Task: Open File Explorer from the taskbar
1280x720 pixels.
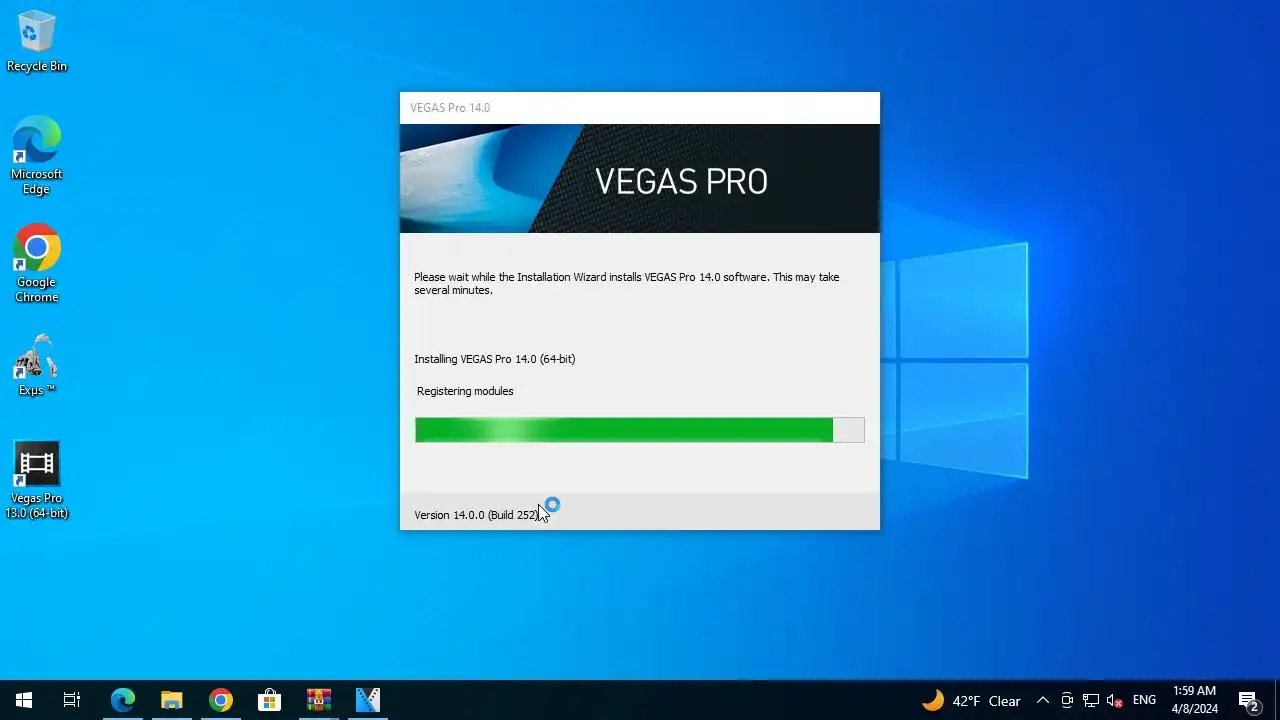Action: (172, 700)
